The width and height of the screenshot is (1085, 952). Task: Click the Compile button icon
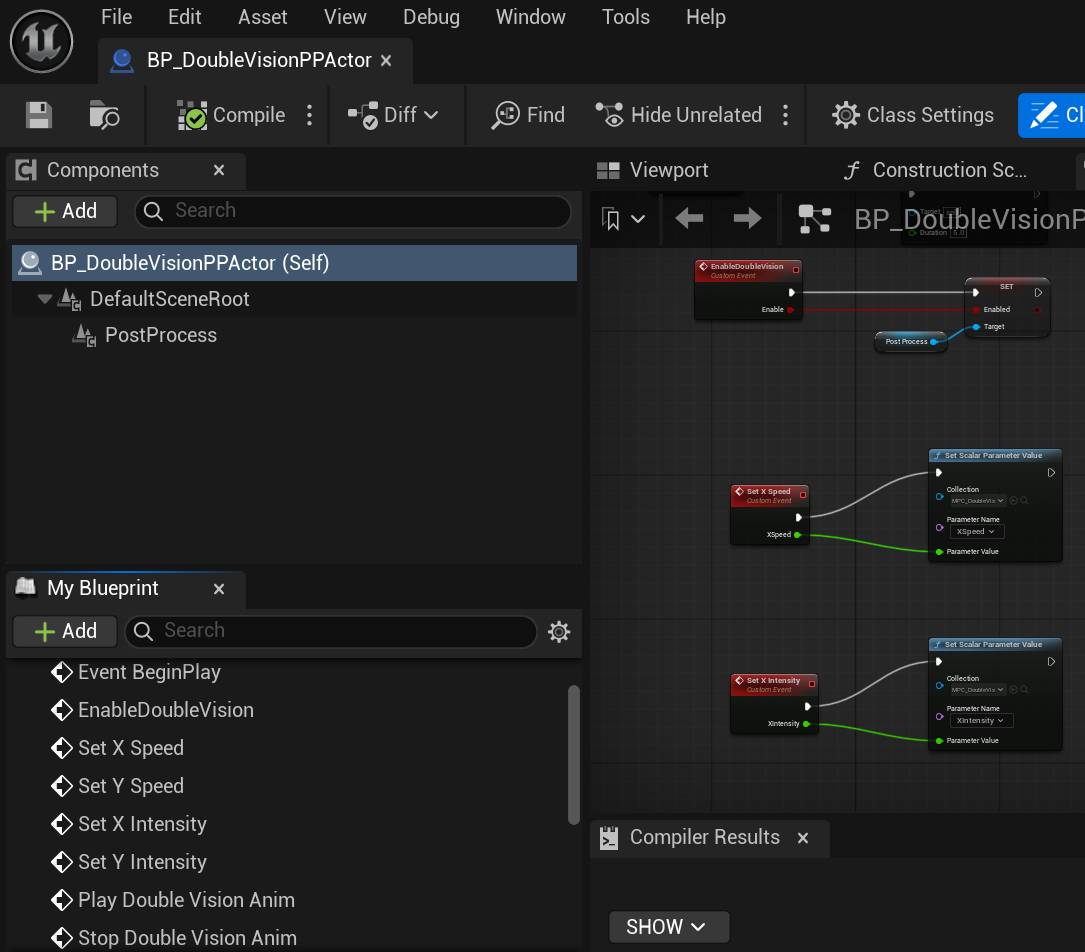tap(190, 115)
